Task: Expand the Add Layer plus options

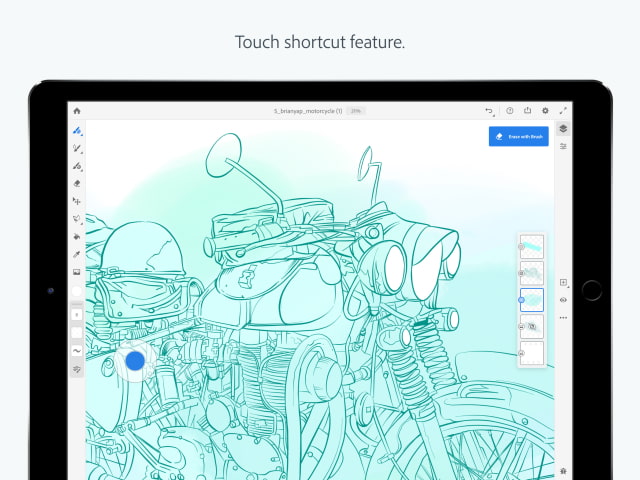Action: (x=563, y=283)
